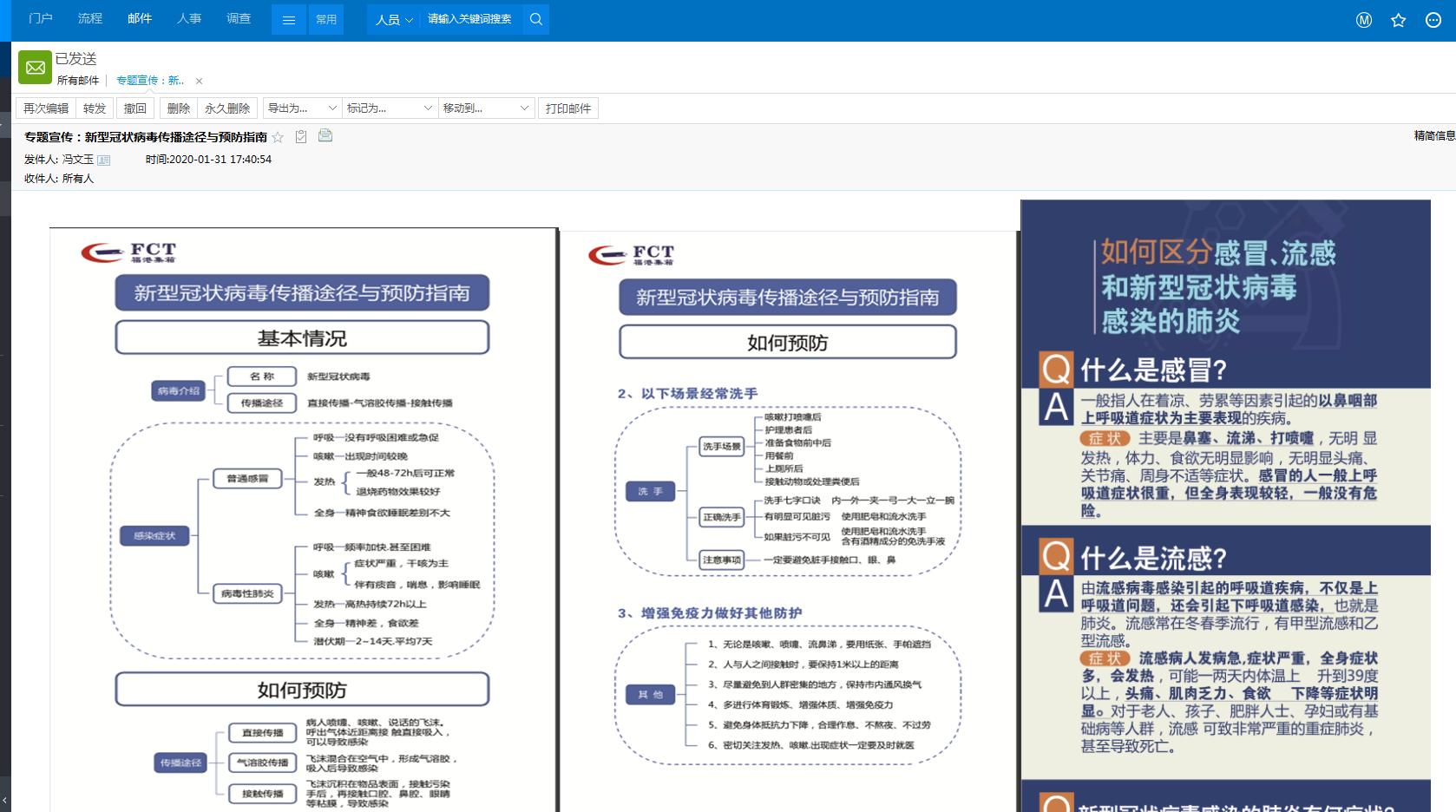Click the favorites star in top bar

coord(1398,20)
